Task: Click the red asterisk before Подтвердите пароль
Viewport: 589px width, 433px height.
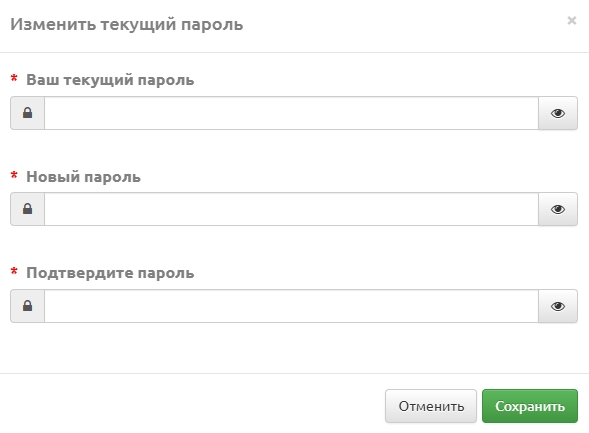Action: (x=14, y=272)
